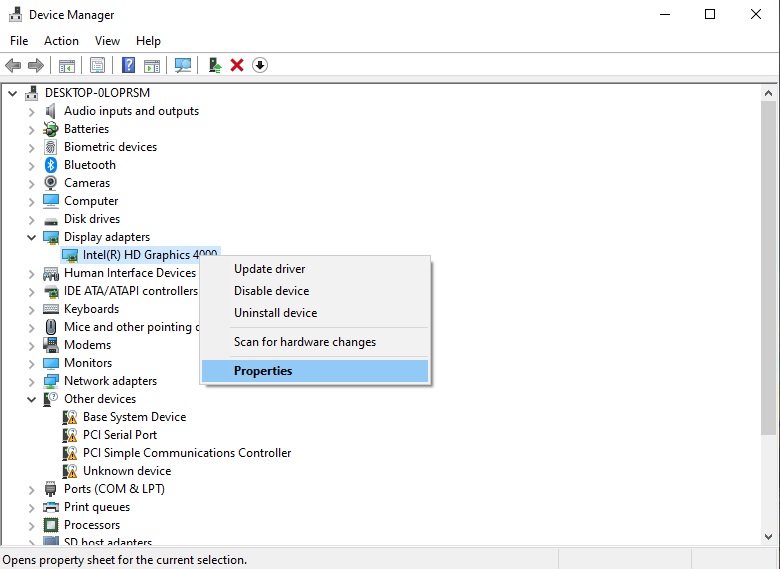Click the Show/Hide Action Pane toolbar icon

[152, 65]
